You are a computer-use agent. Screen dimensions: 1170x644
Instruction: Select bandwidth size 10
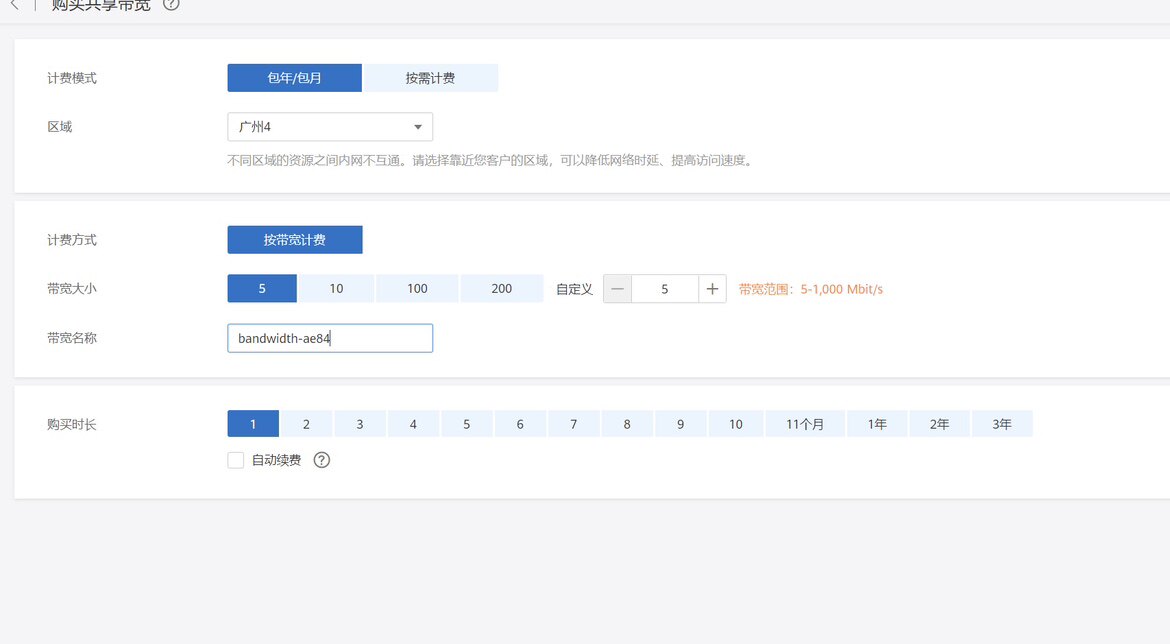(x=337, y=288)
